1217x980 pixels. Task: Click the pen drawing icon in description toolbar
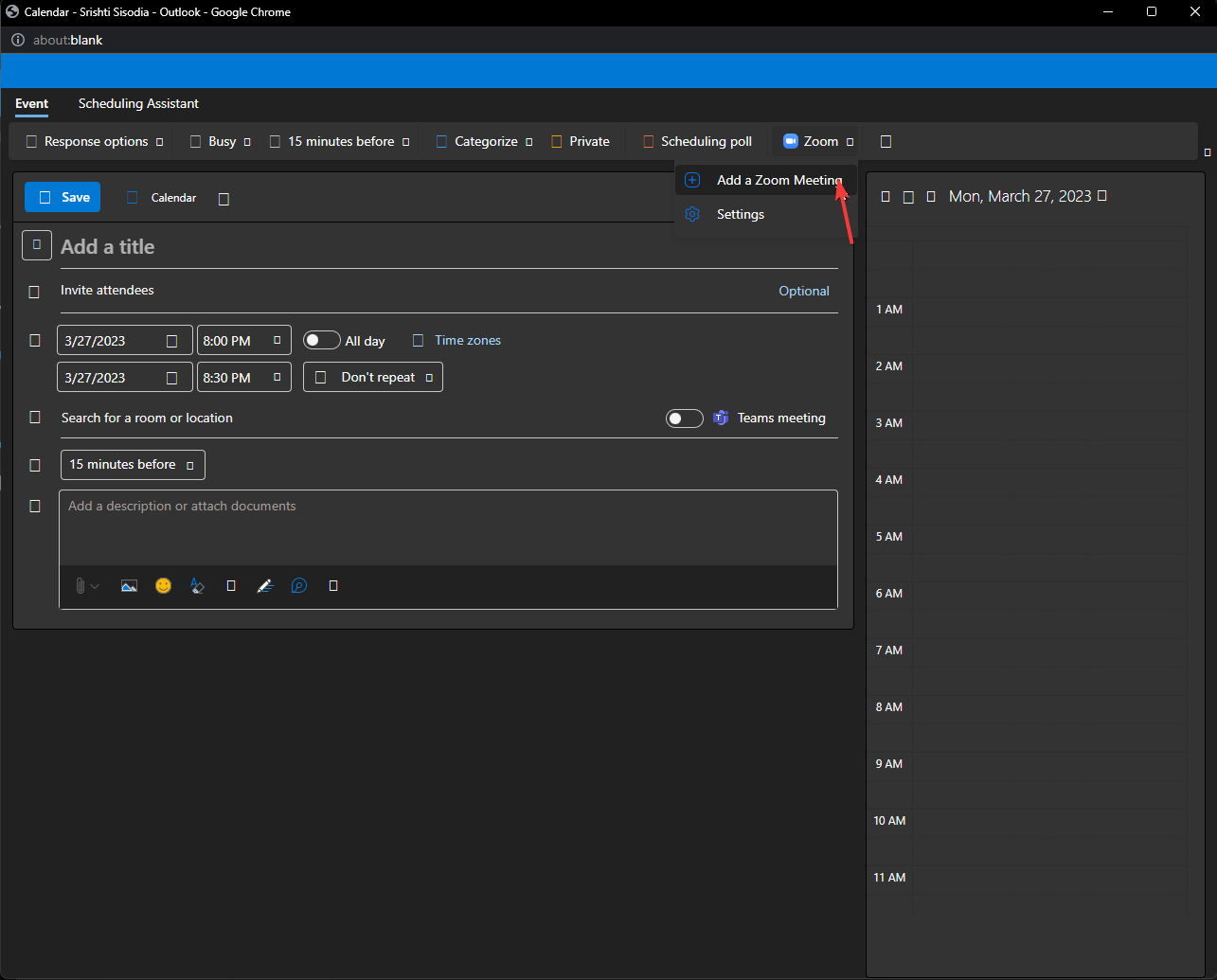265,586
